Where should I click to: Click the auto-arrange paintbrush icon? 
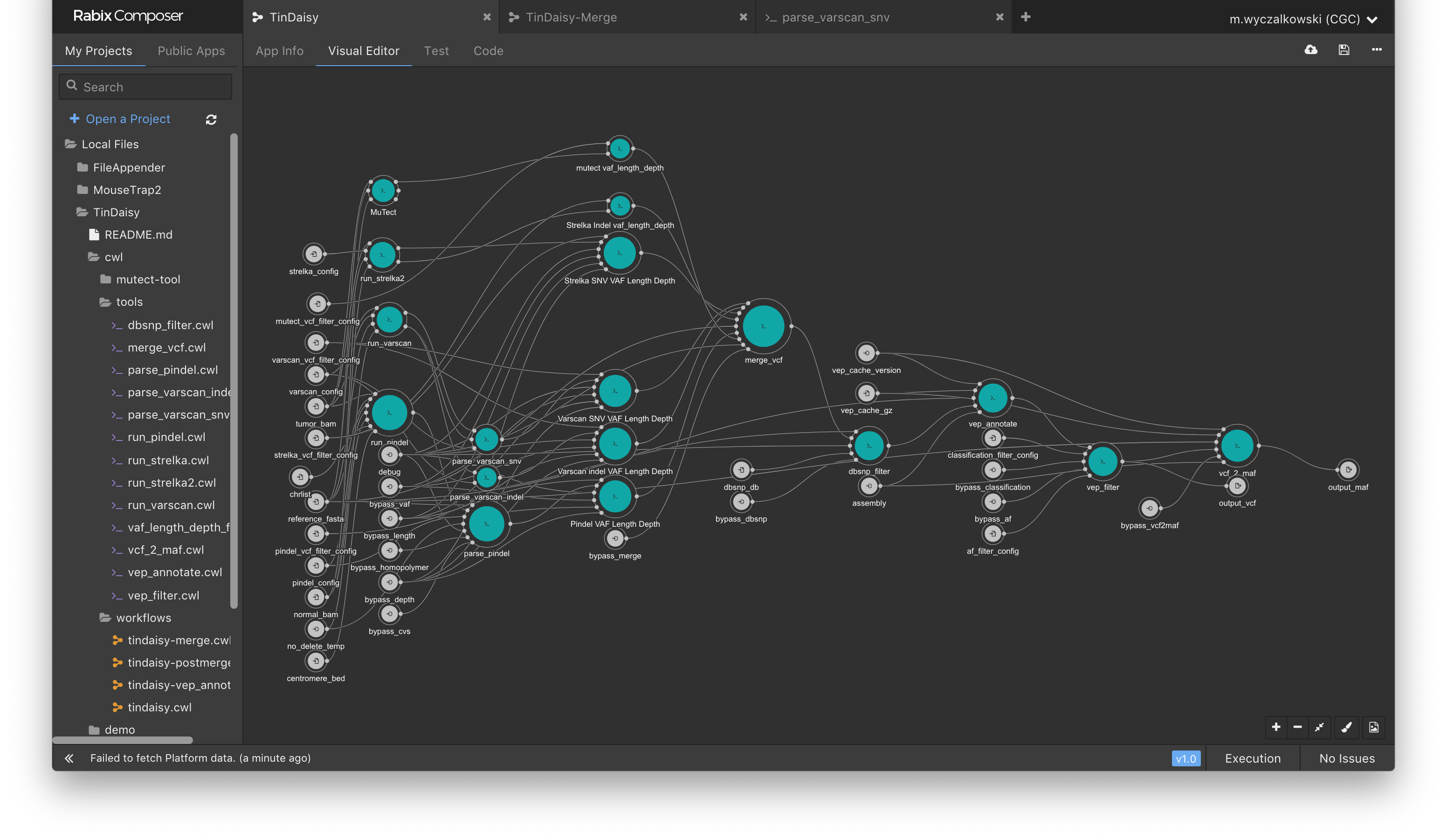point(1346,727)
